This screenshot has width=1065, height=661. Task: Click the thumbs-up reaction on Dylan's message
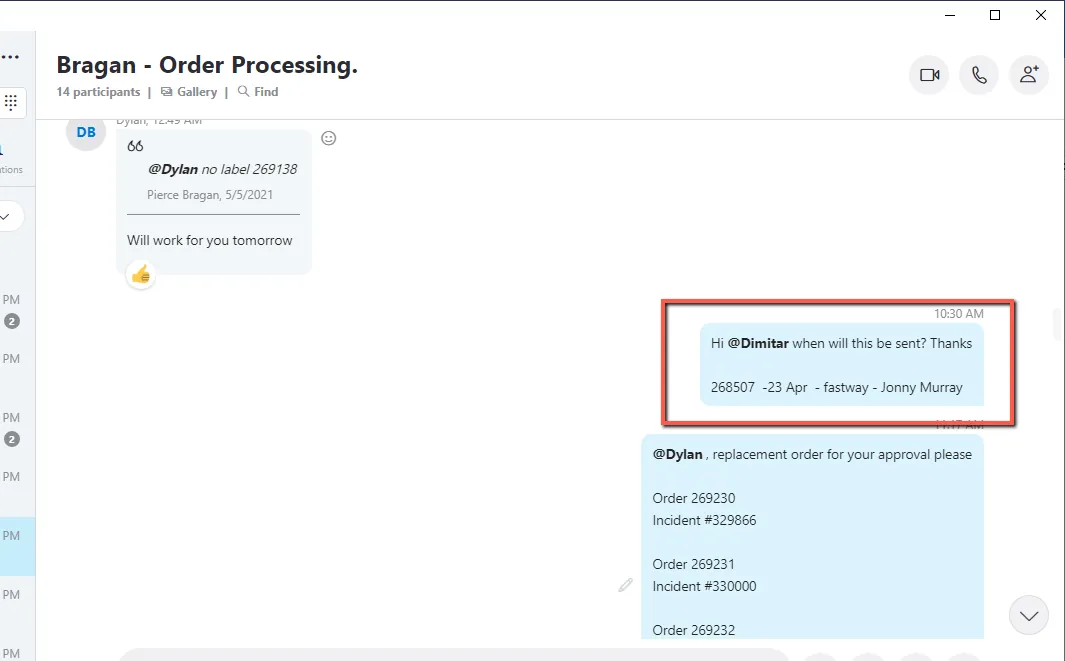[141, 275]
